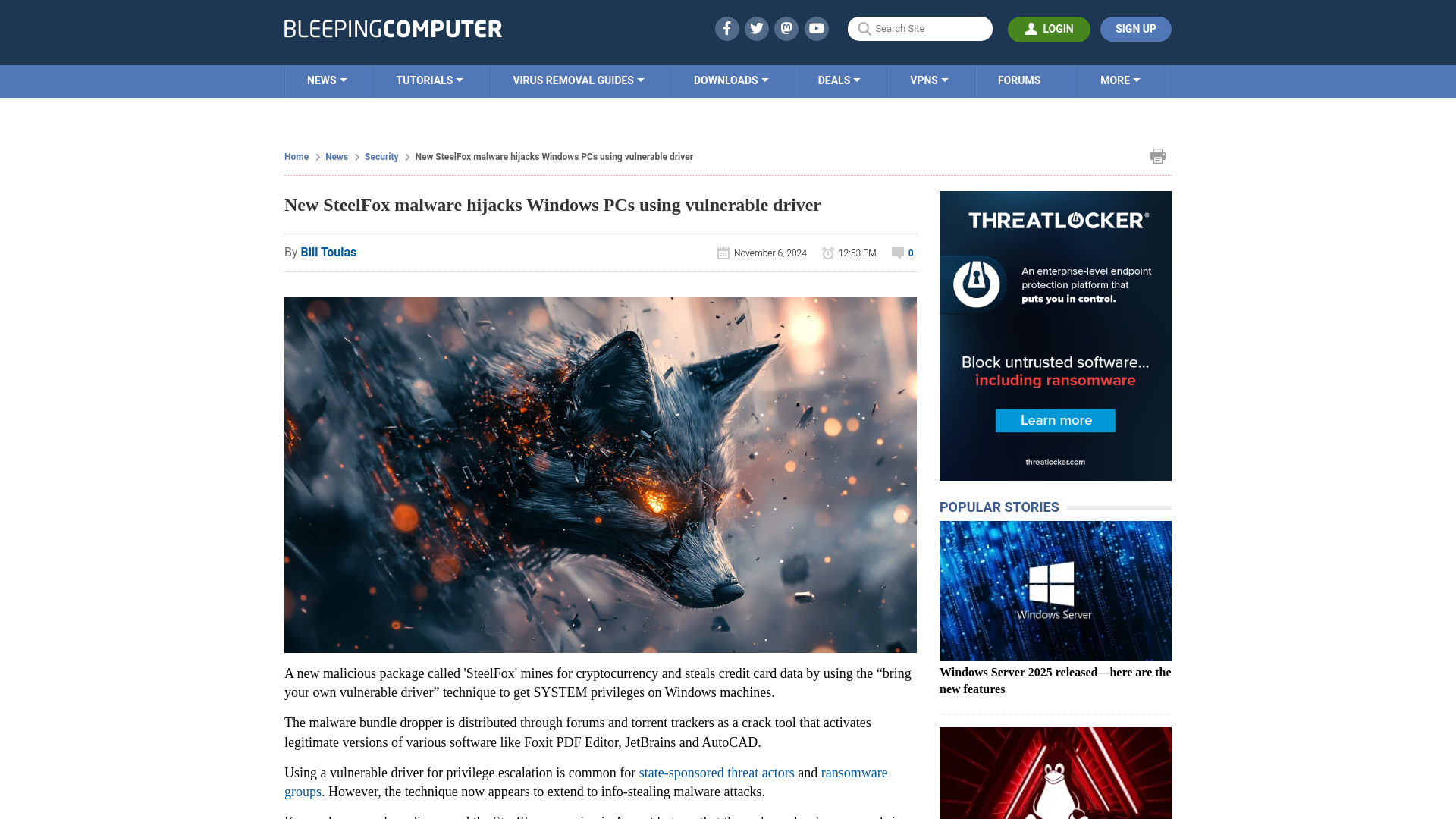
Task: Open the Twitter social icon link
Action: tap(756, 28)
